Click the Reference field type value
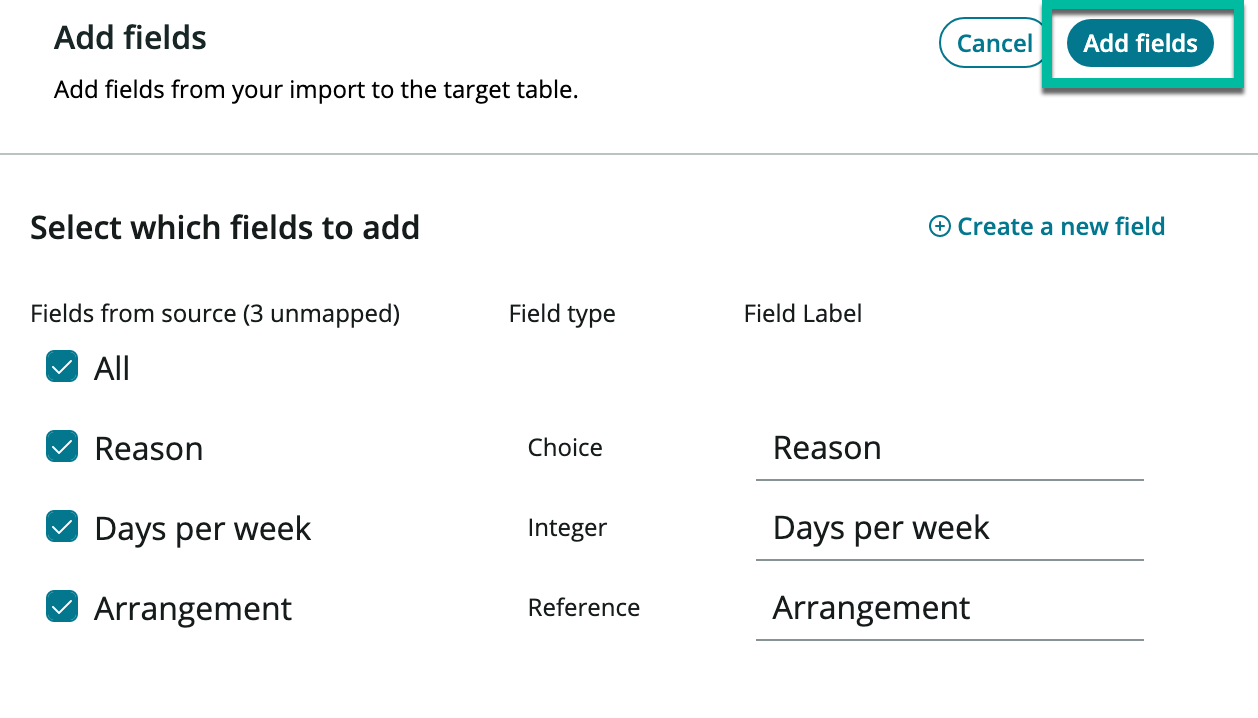Viewport: 1258px width, 718px height. [x=584, y=607]
